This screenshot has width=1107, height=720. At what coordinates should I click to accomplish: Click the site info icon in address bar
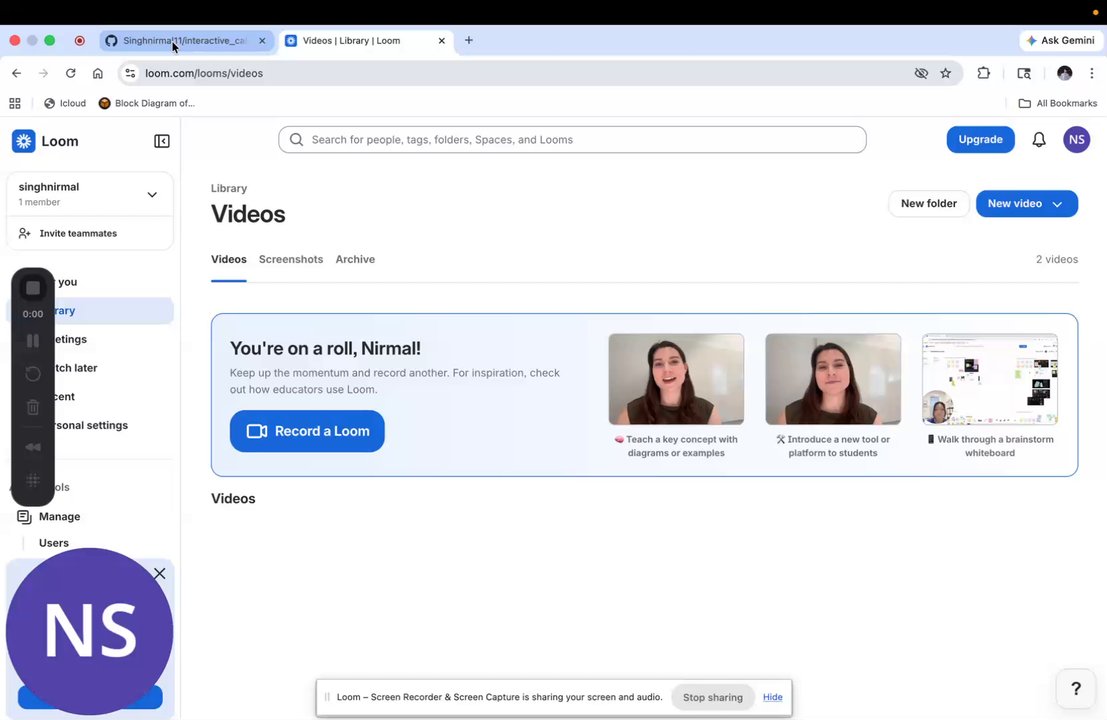(130, 73)
